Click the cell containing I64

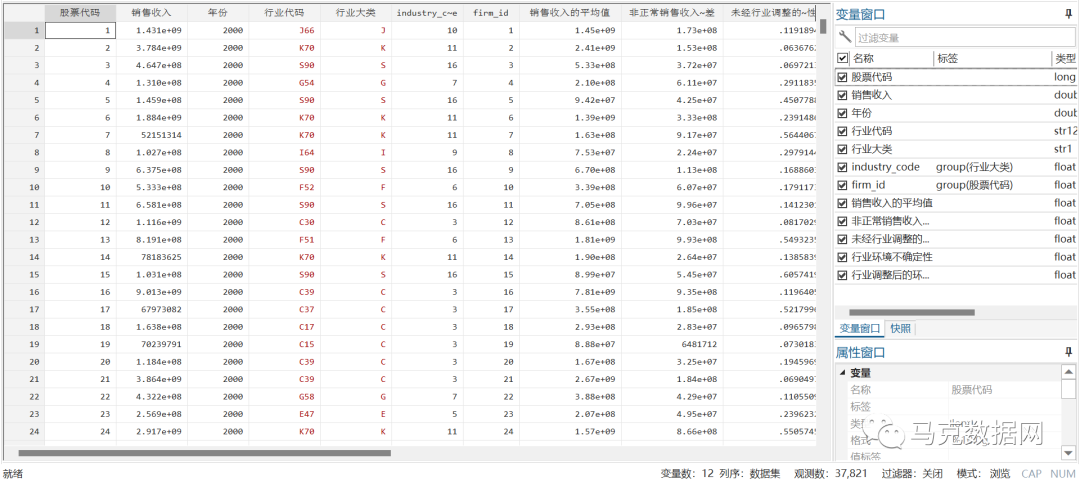pos(284,152)
